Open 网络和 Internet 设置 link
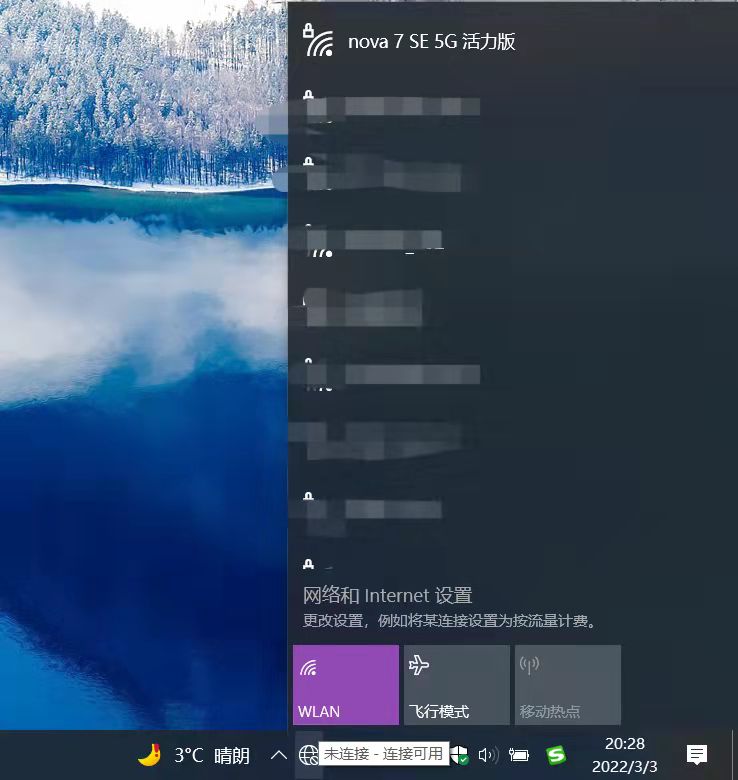Image resolution: width=738 pixels, height=780 pixels. 387,595
